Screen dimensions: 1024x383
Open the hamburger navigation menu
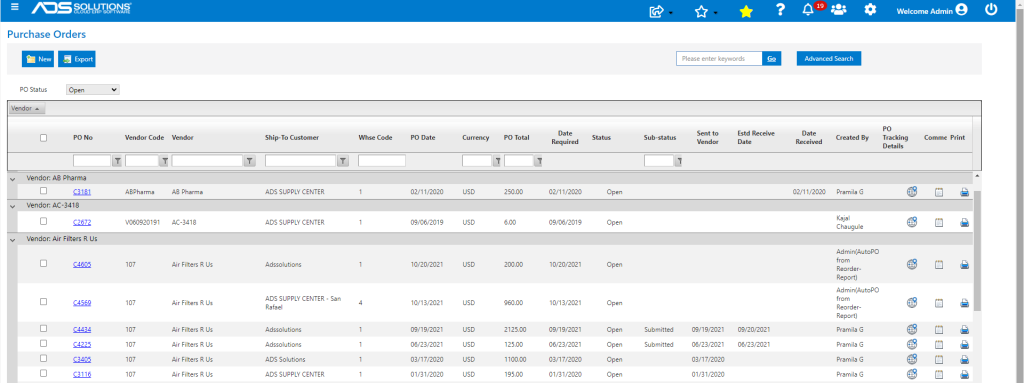pos(15,7)
